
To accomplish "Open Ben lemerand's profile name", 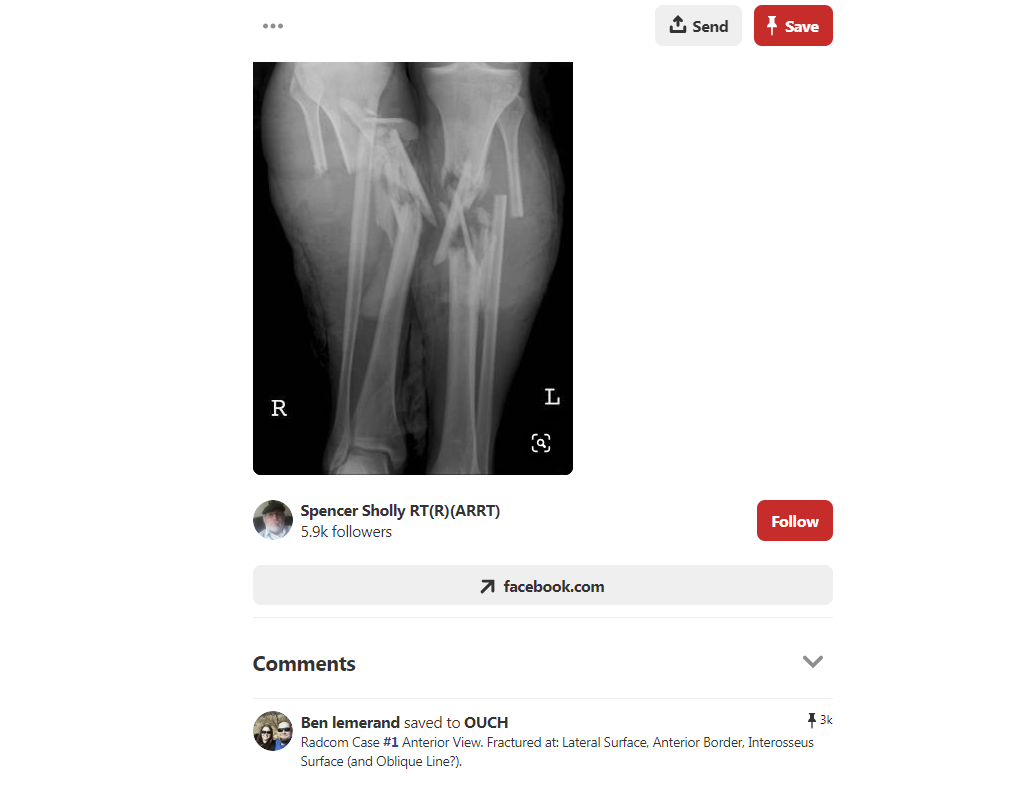I will [350, 723].
